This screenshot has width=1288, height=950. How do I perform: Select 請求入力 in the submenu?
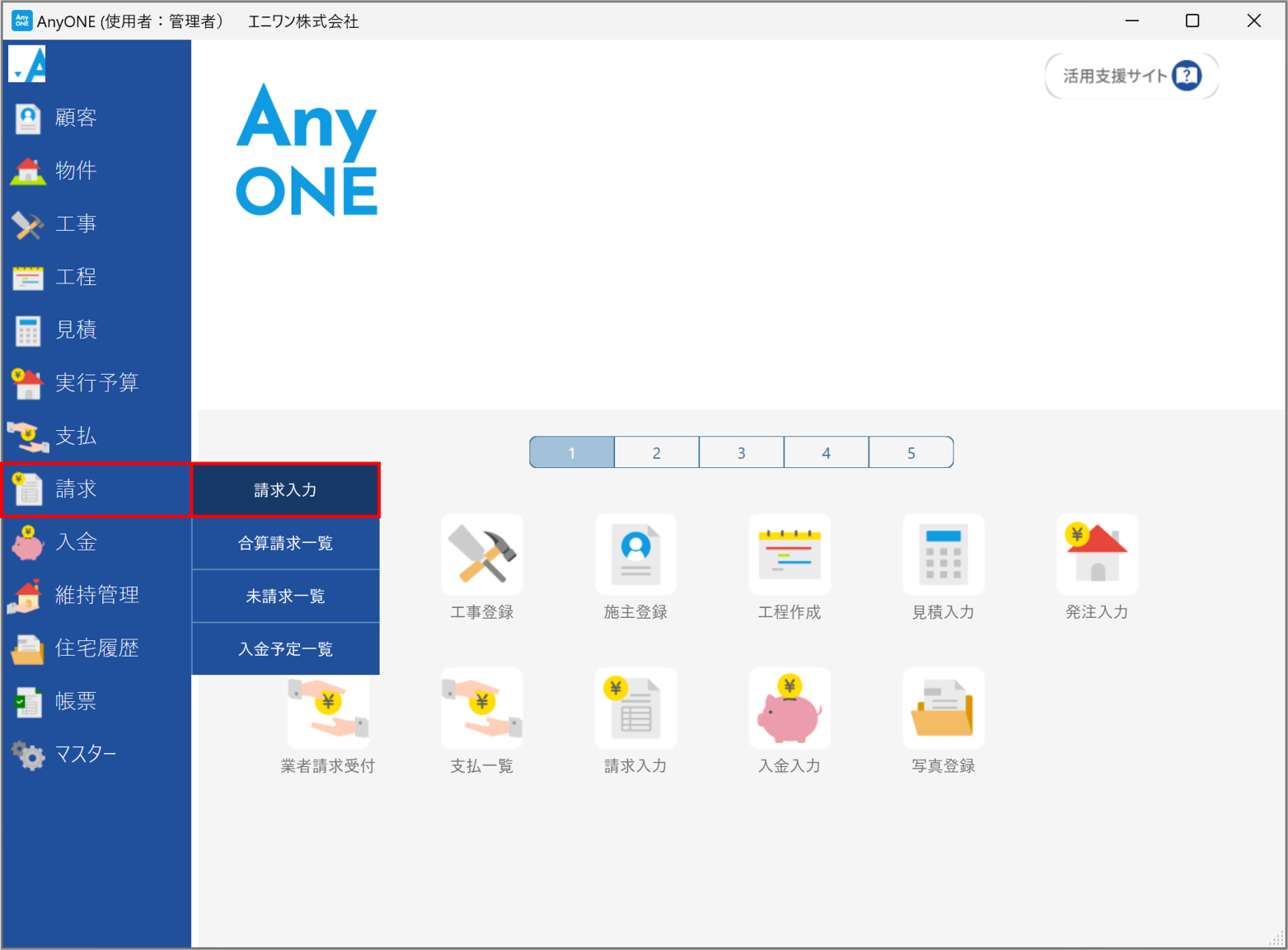pos(285,490)
